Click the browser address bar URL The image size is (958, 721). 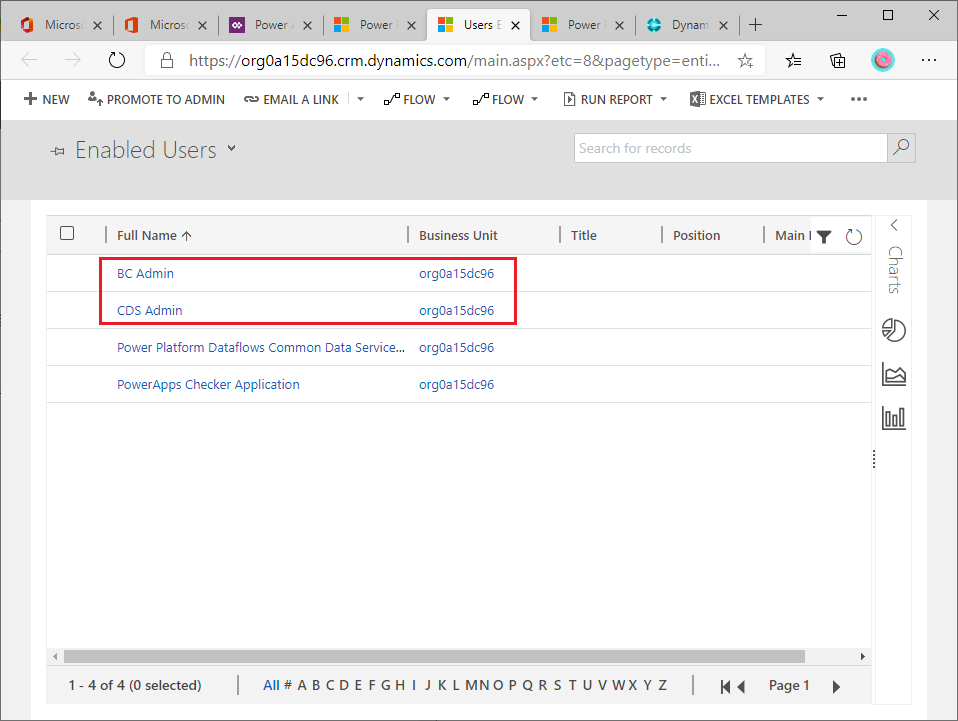pyautogui.click(x=454, y=60)
